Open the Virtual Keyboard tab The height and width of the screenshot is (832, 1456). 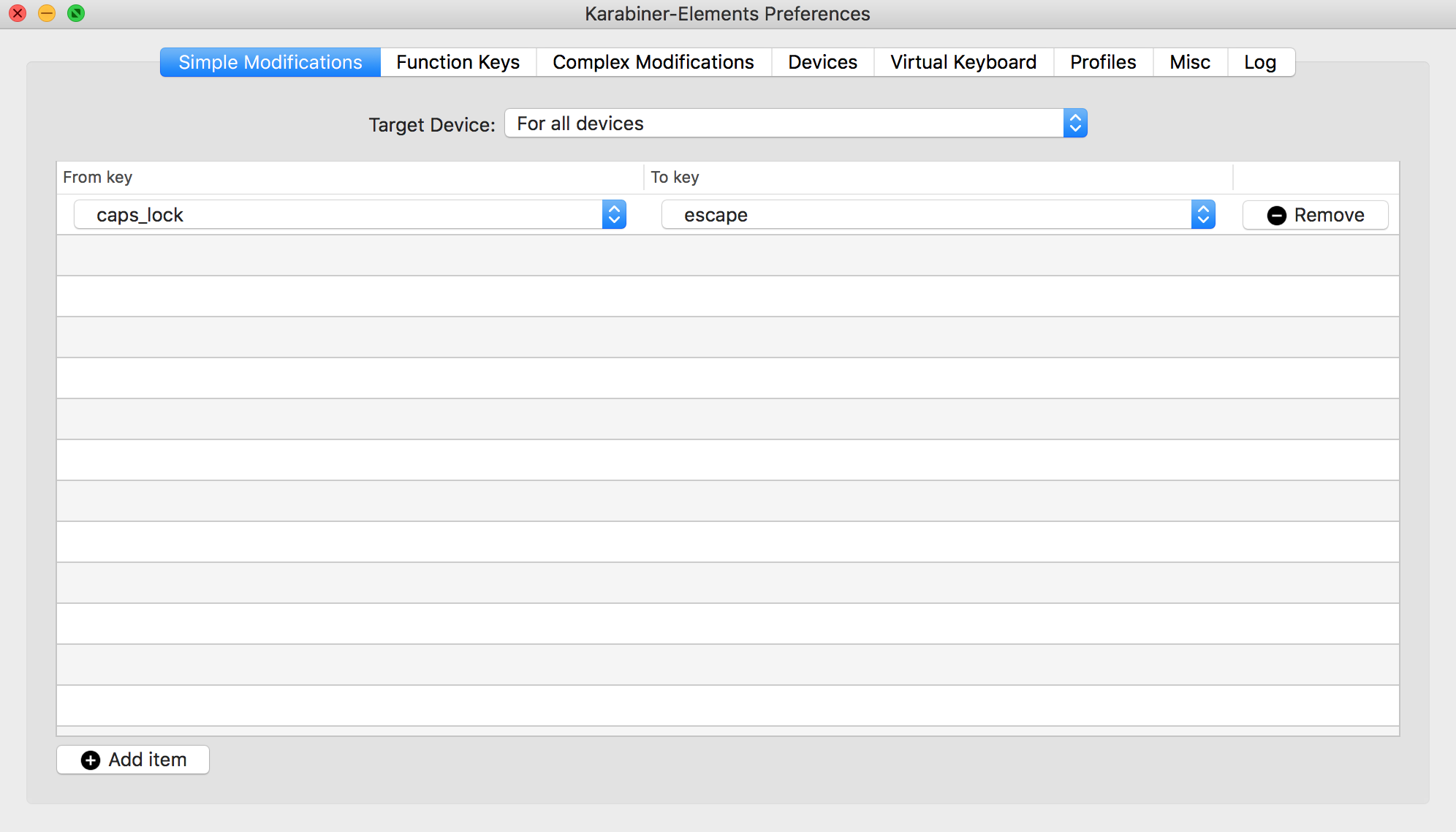[962, 62]
